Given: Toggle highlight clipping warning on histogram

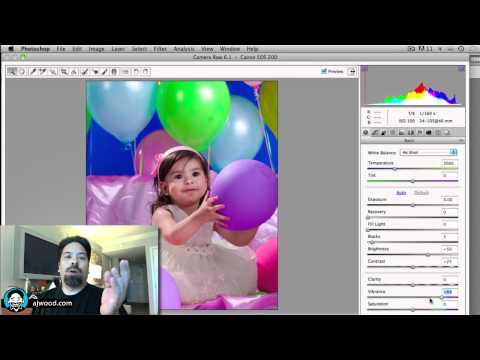Looking at the screenshot, I should (461, 69).
